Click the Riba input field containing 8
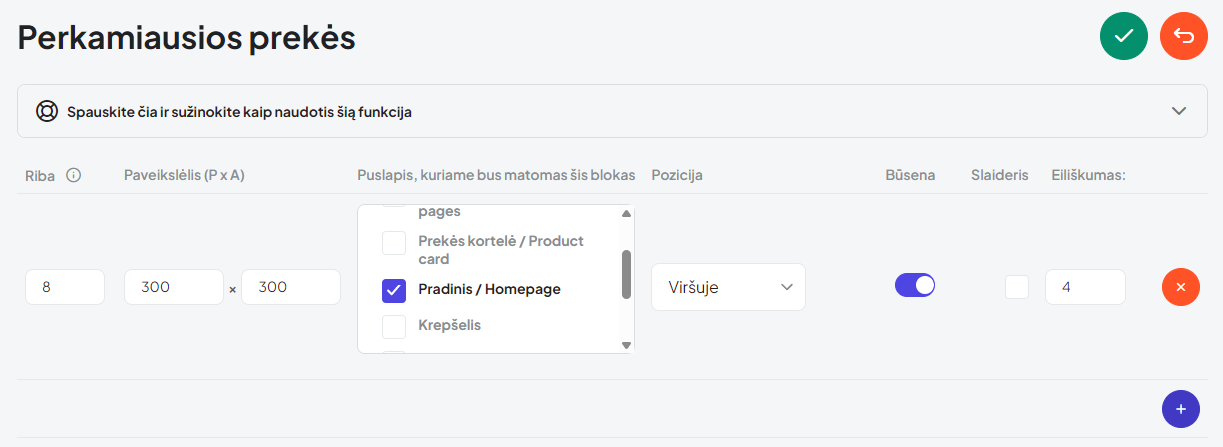 [x=65, y=287]
